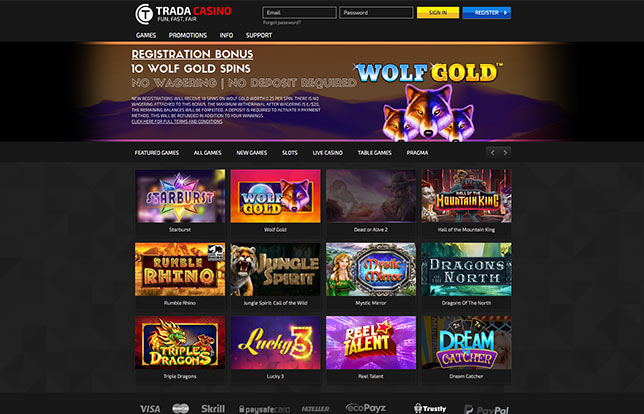Show more game categories with right arrow
This screenshot has height=414, width=644.
click(x=505, y=153)
